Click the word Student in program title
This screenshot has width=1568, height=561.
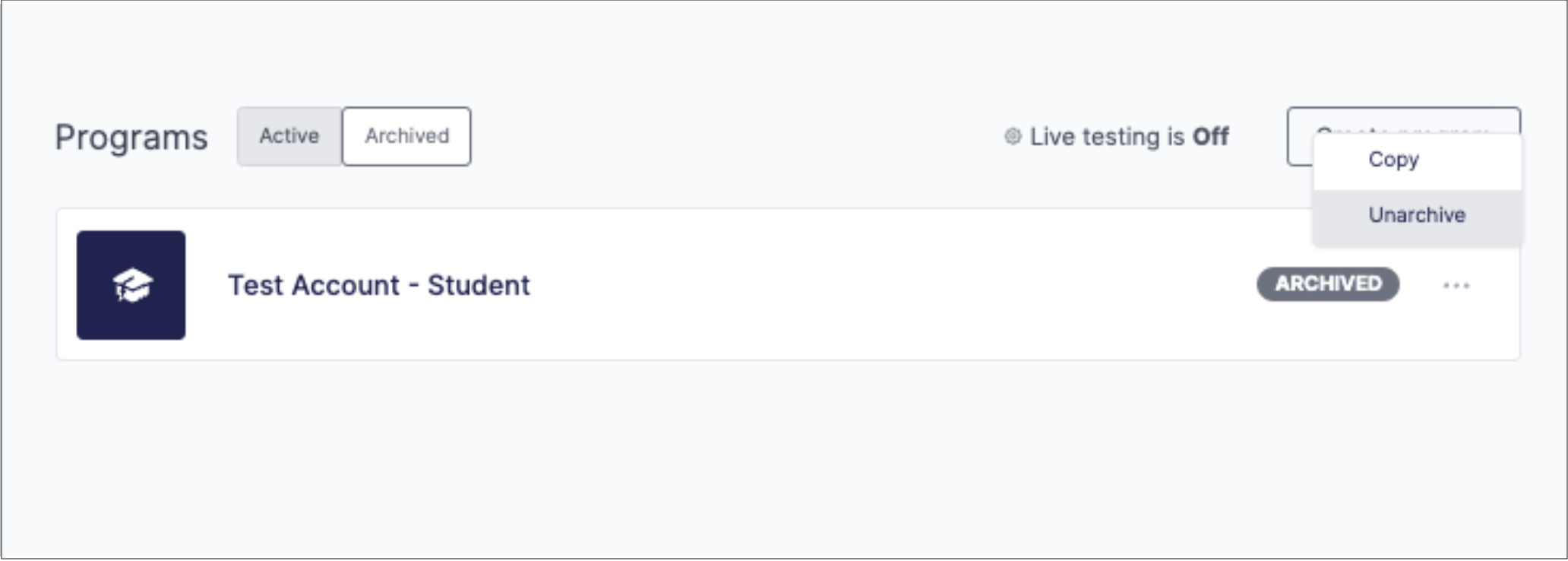[x=479, y=285]
